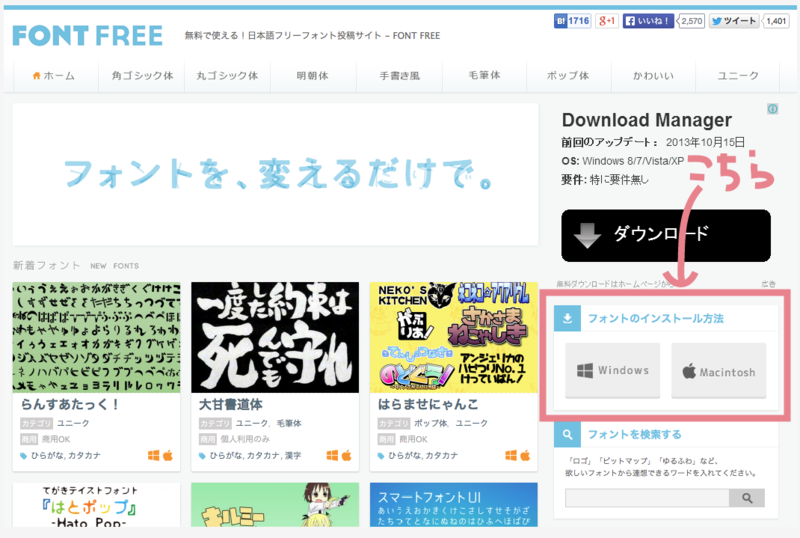Click 毛筆体 category under 大甘書道体
Screen dimensions: 800x538
pos(289,423)
